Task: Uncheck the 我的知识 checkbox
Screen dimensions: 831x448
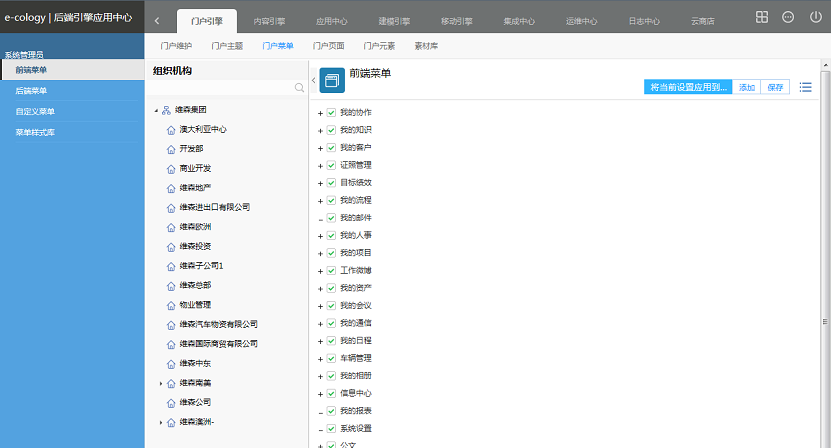Action: (331, 130)
